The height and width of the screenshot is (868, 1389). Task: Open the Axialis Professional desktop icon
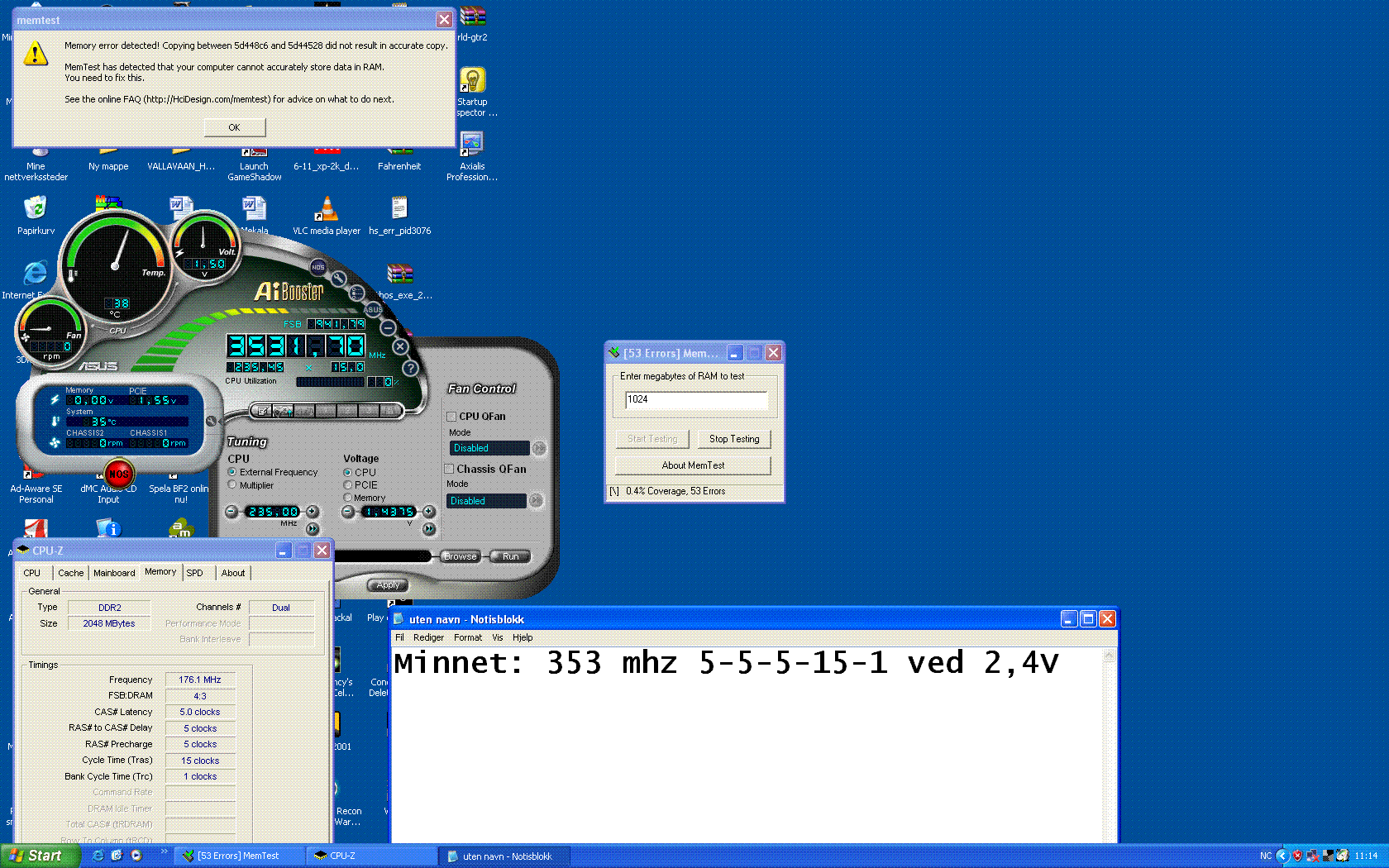click(x=472, y=156)
